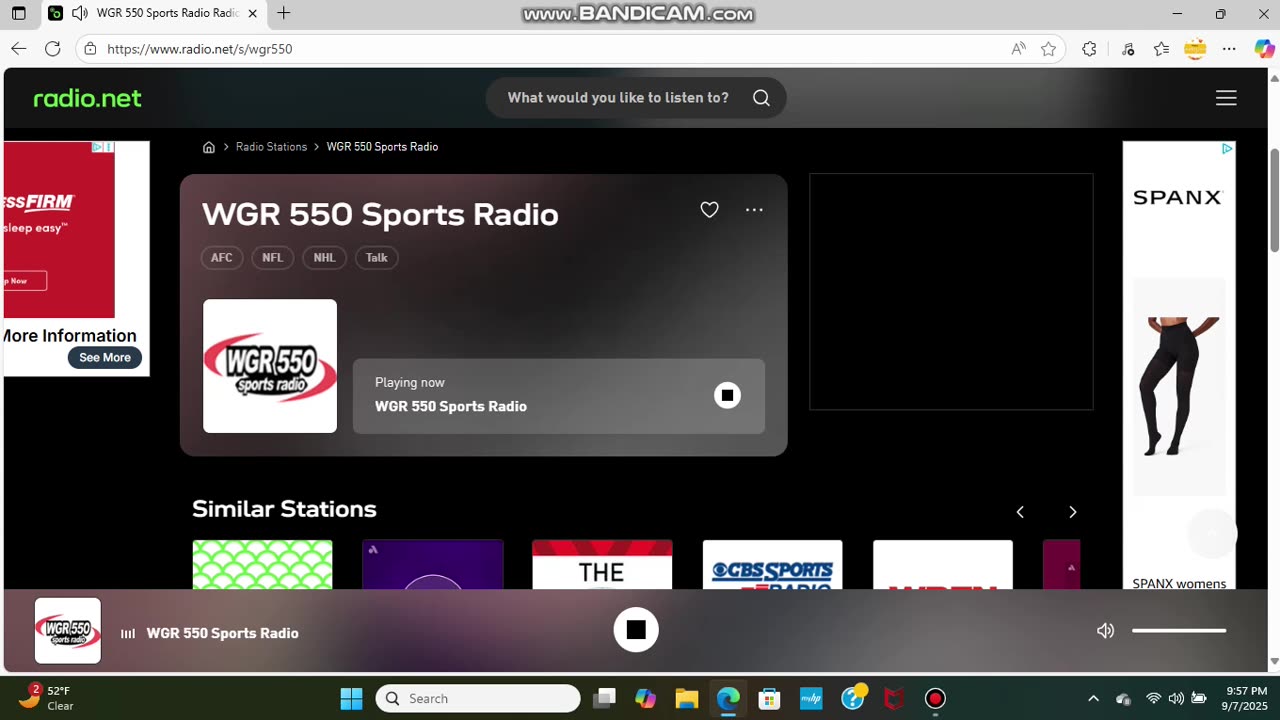Open the Windows Start menu
Image resolution: width=1280 pixels, height=720 pixels.
351,698
